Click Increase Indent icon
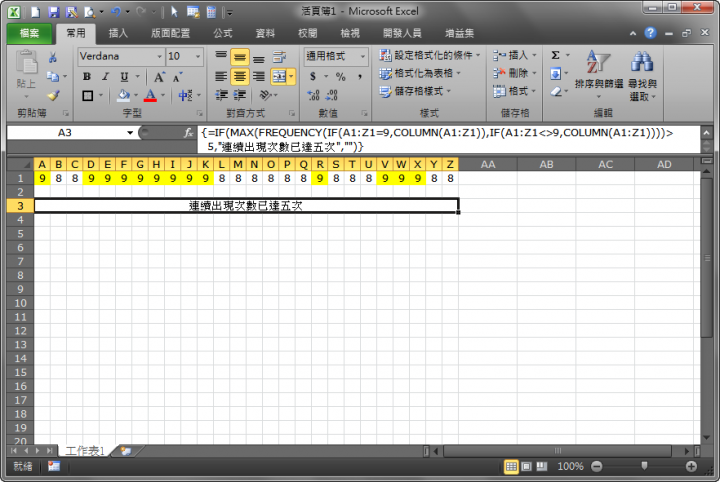Viewport: 720px width, 482px height. tap(239, 95)
